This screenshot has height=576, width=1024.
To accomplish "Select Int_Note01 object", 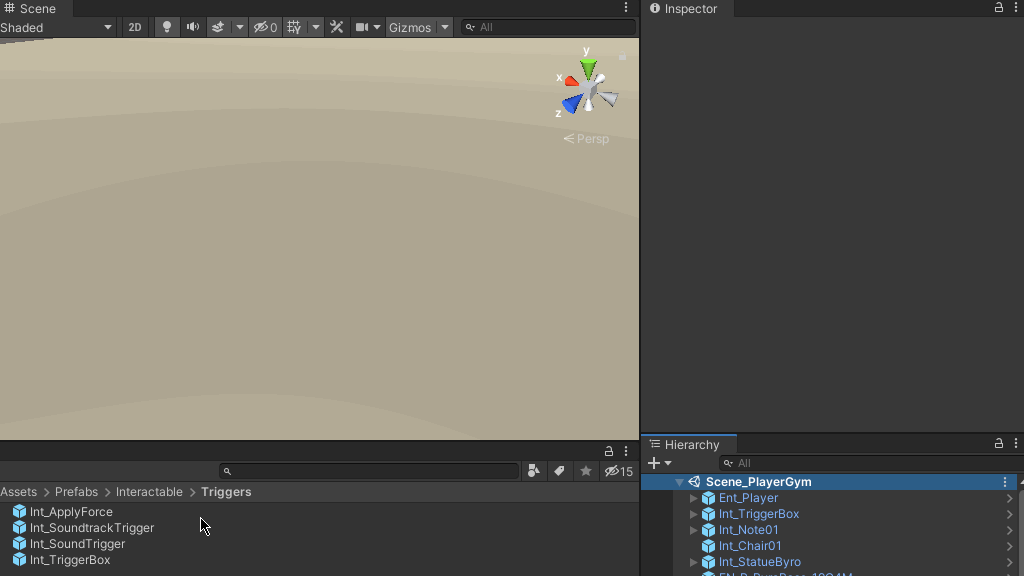I will tap(748, 530).
